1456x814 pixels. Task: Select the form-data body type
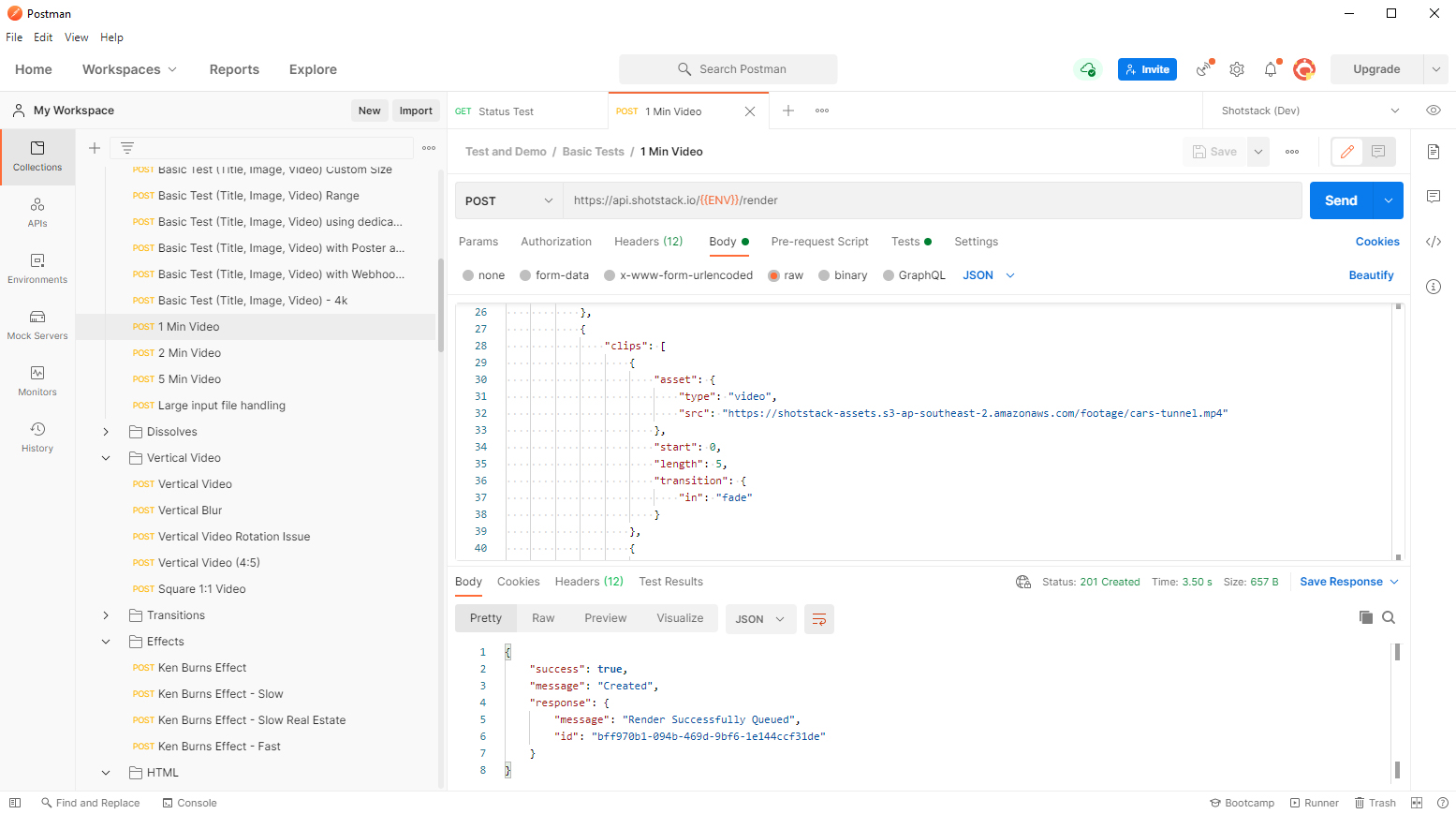pos(554,274)
